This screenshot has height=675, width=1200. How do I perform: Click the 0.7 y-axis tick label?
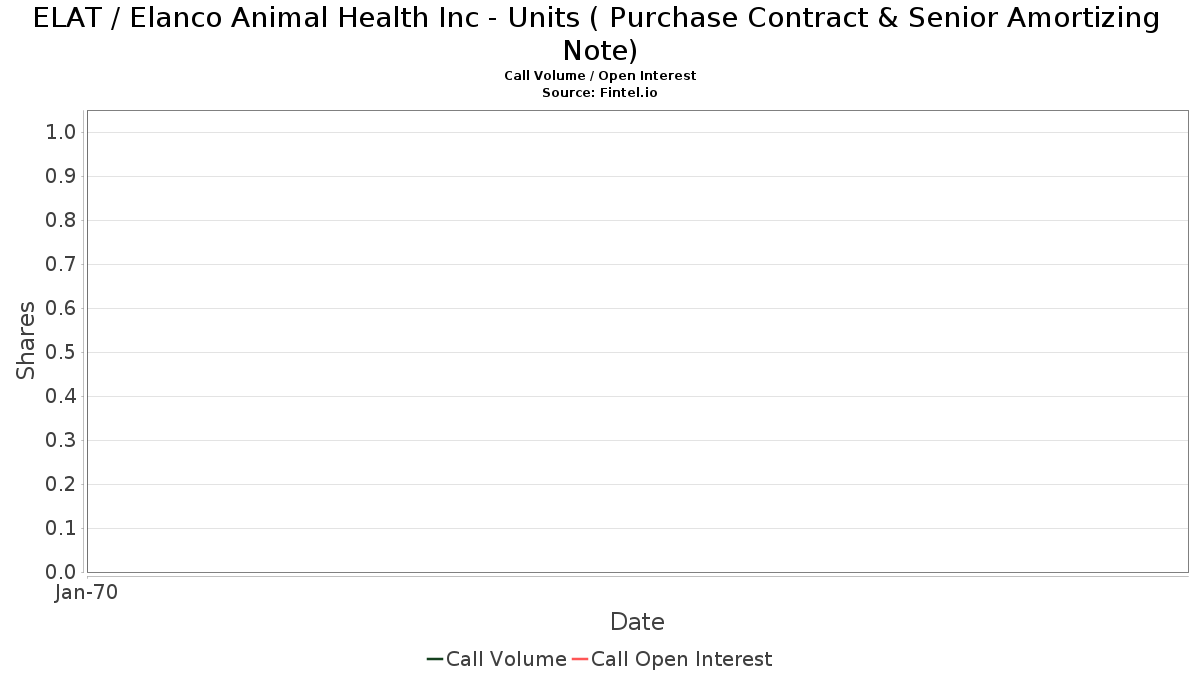[61, 264]
